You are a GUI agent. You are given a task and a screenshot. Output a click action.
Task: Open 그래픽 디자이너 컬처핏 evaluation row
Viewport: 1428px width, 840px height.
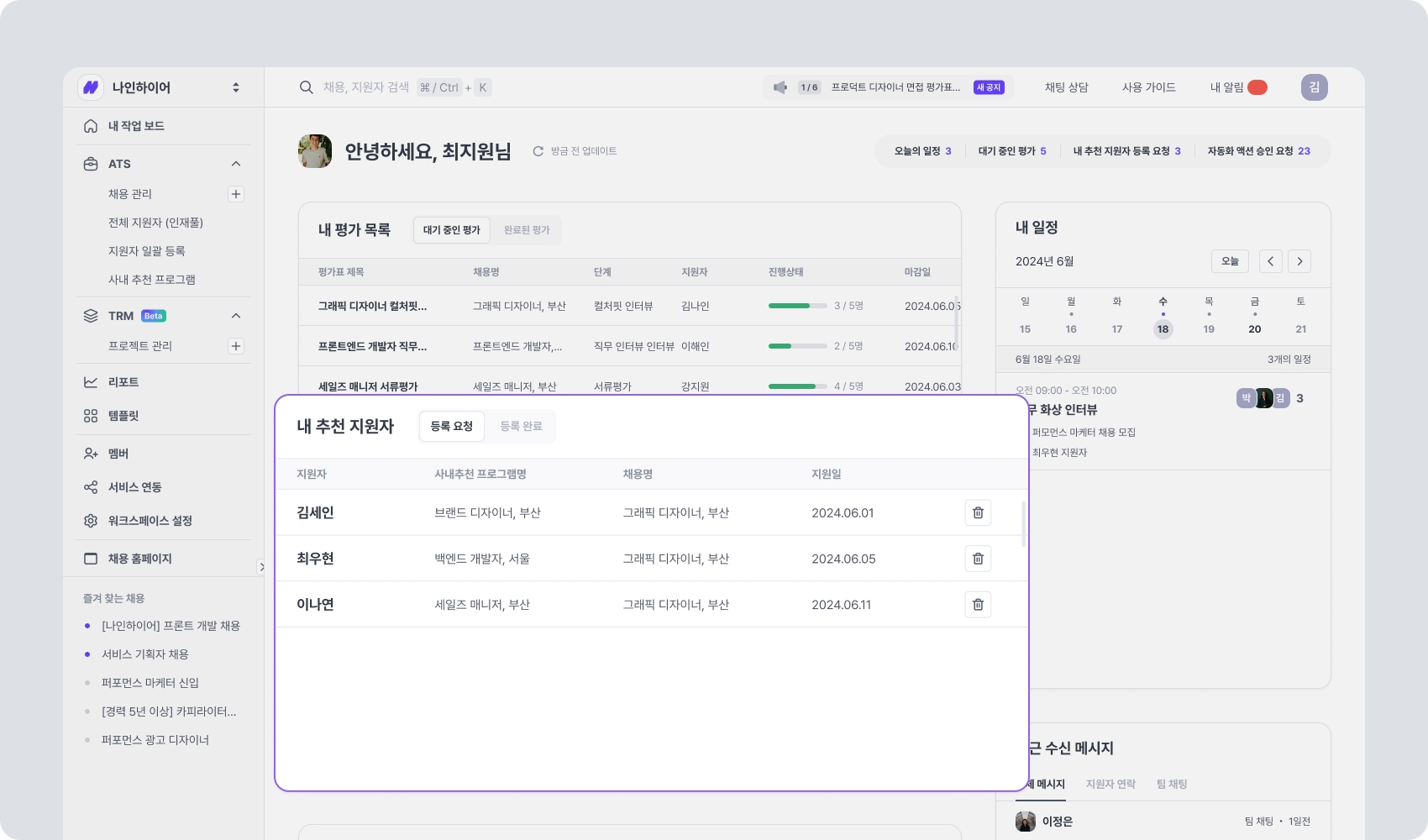[x=630, y=306]
